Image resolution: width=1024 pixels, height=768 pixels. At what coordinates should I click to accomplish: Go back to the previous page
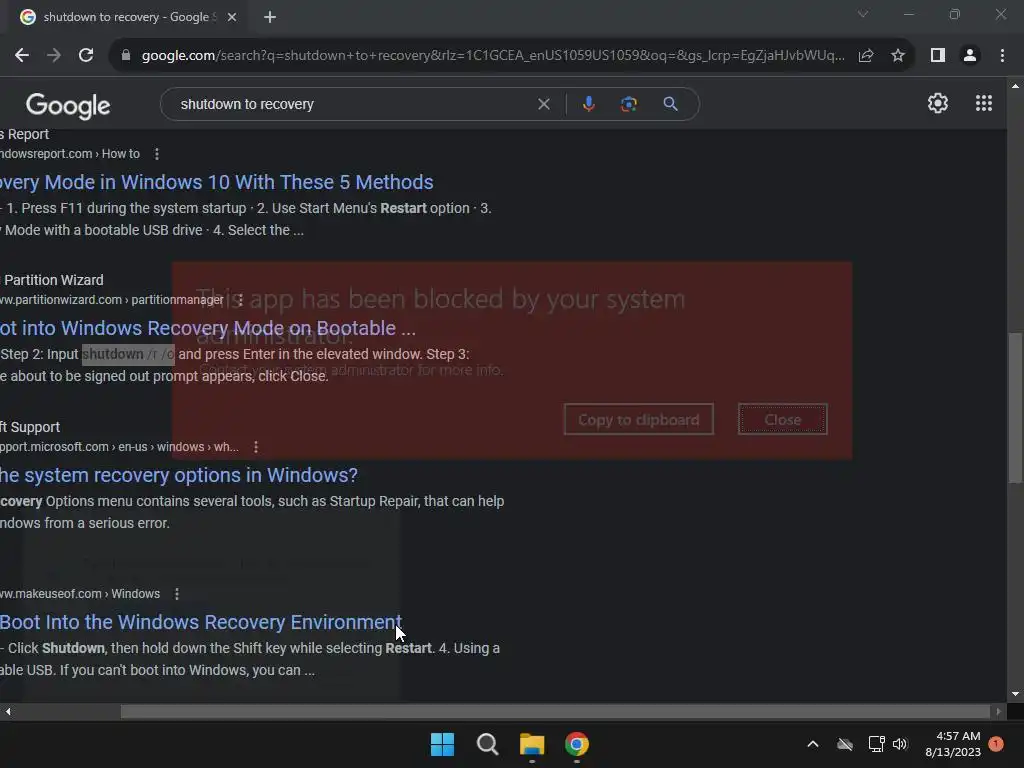click(22, 56)
